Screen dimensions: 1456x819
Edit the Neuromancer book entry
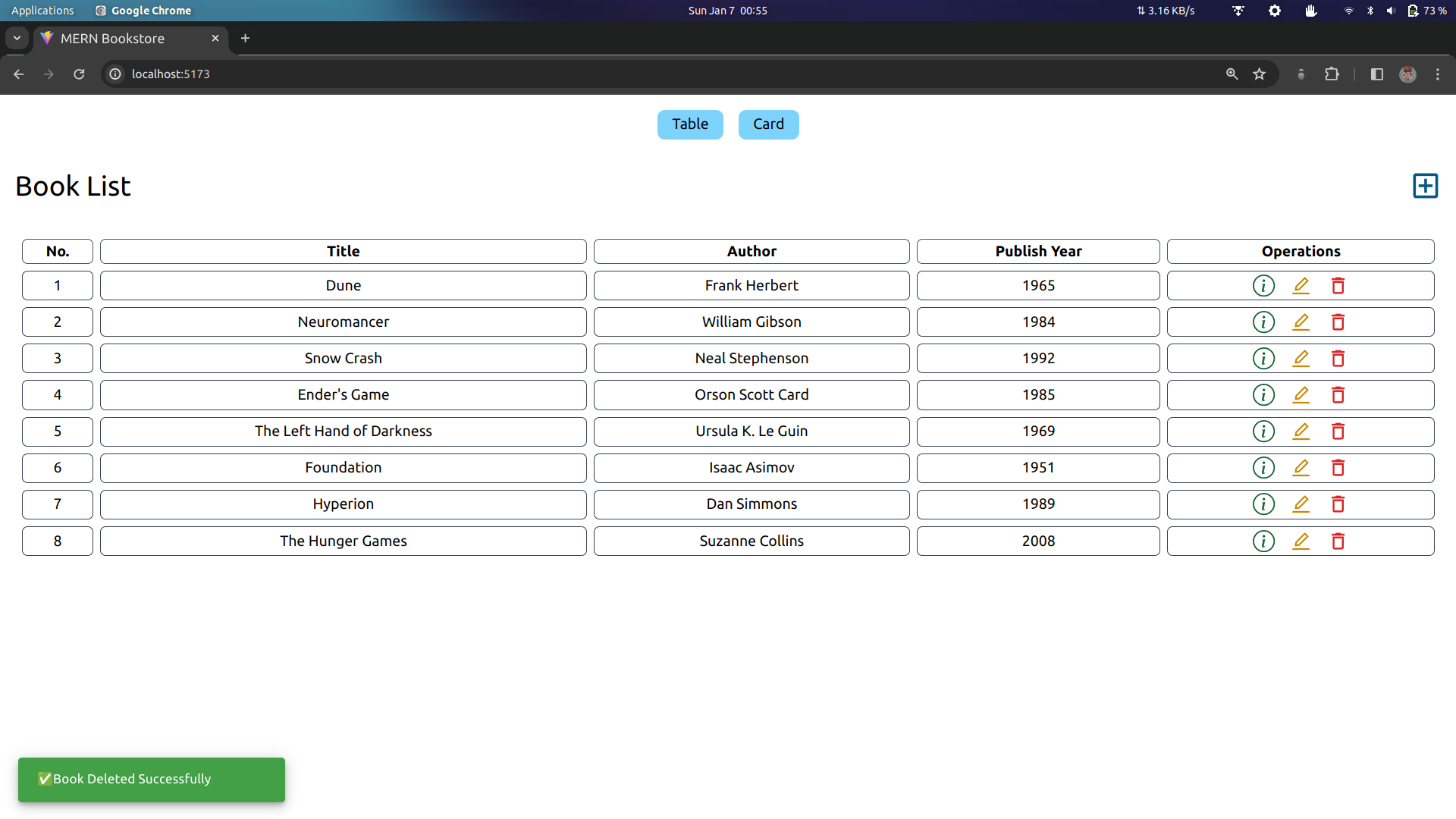(1301, 322)
